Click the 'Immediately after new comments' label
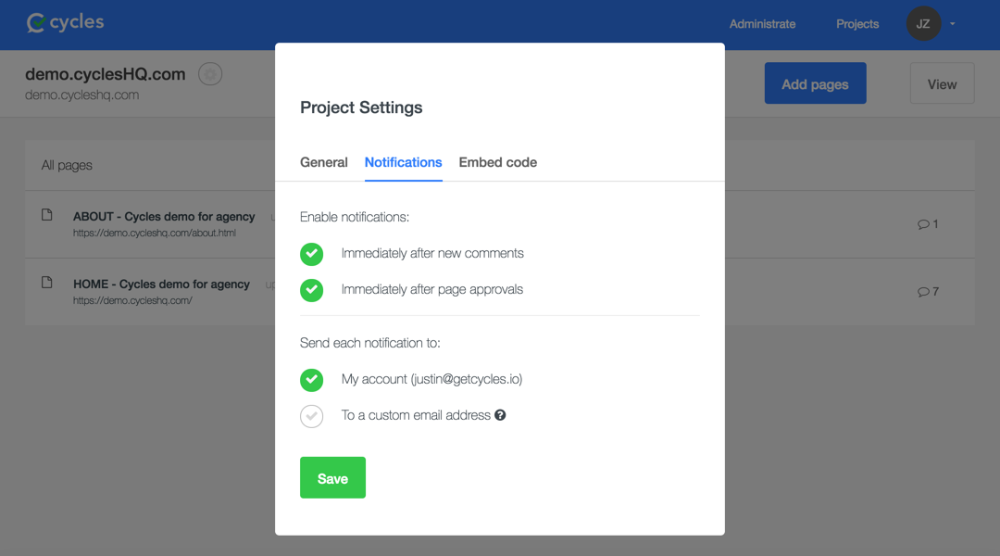 click(x=432, y=254)
